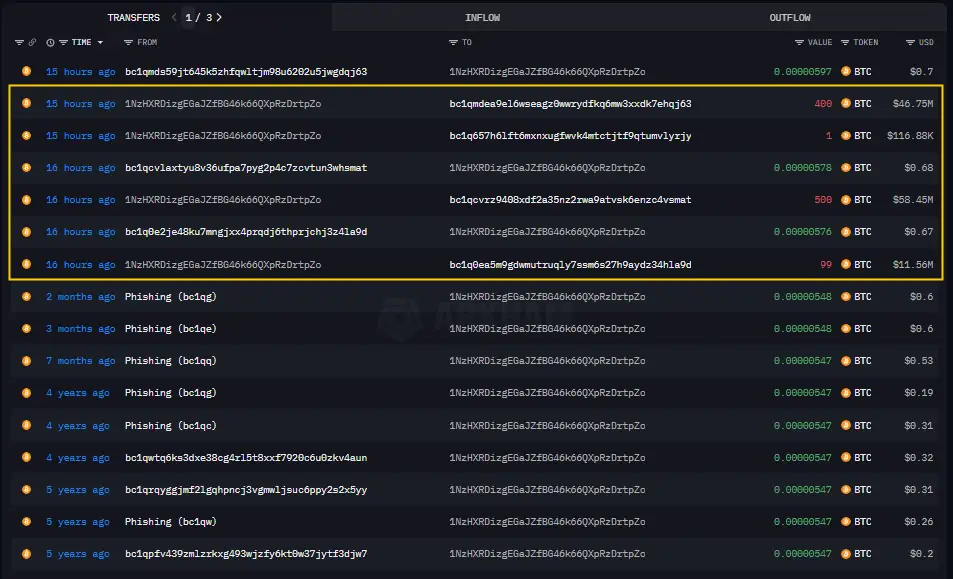Open address bc1q0ea5m9gdwmutruqly7ssm6s27h9aydz34hla9d
This screenshot has width=953, height=579.
pyautogui.click(x=570, y=265)
